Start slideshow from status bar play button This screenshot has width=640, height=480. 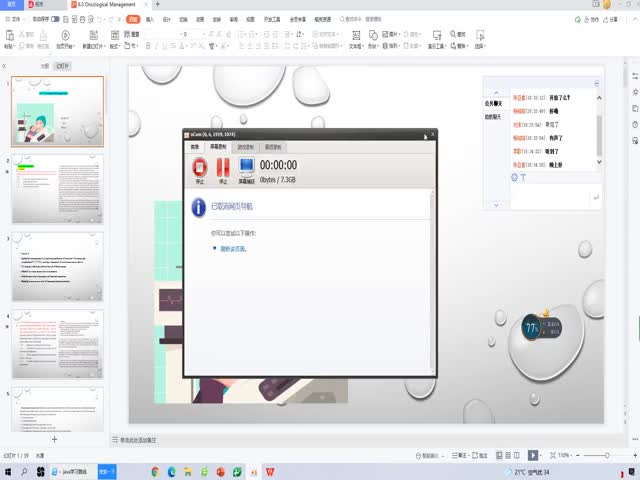[533, 455]
